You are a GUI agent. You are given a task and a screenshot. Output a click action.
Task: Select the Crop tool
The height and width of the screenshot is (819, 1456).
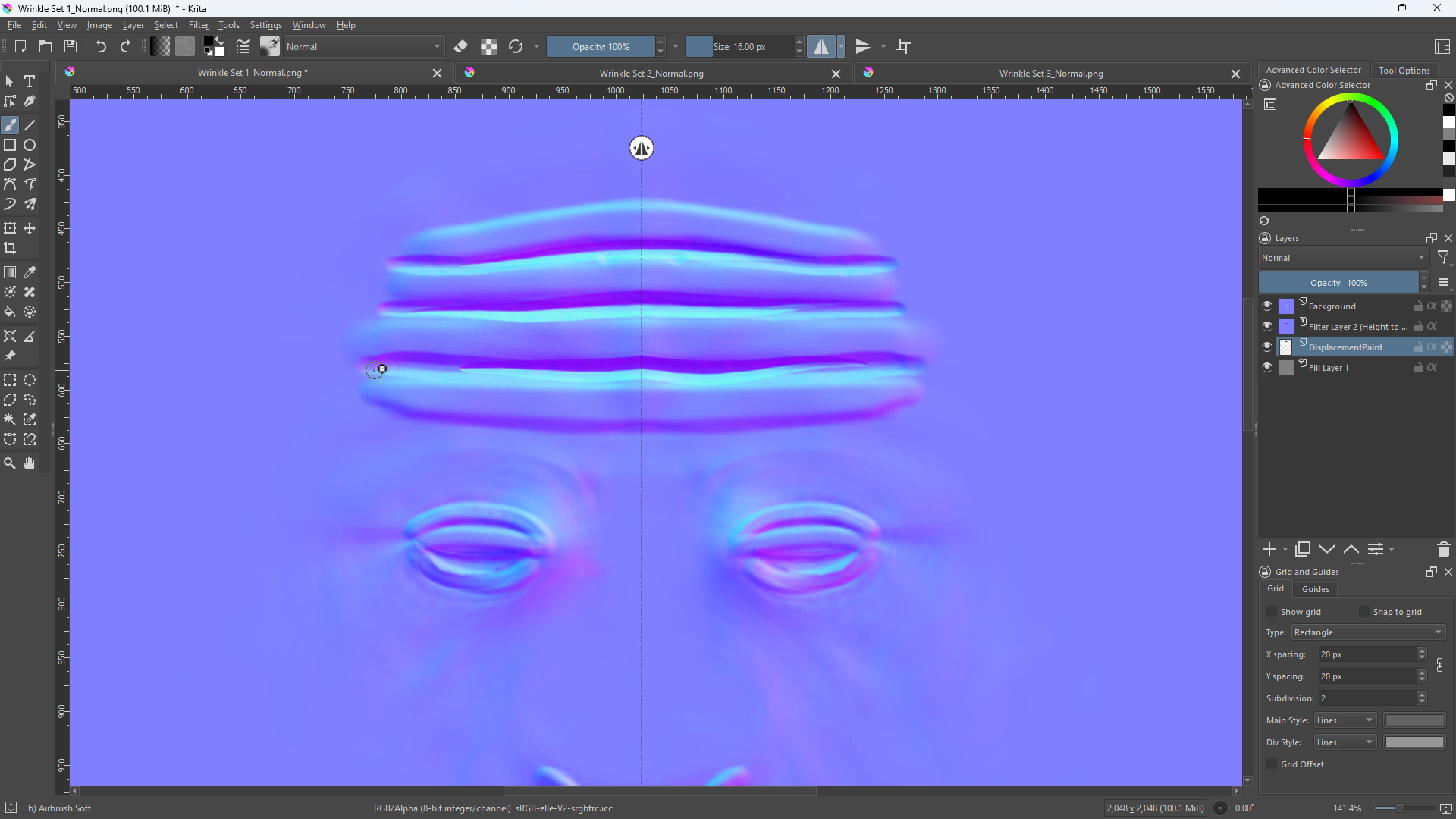coord(10,248)
